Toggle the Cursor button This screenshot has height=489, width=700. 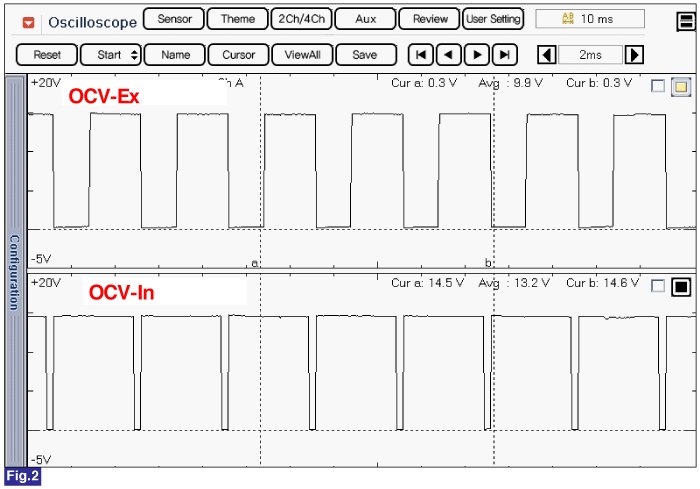coord(238,55)
